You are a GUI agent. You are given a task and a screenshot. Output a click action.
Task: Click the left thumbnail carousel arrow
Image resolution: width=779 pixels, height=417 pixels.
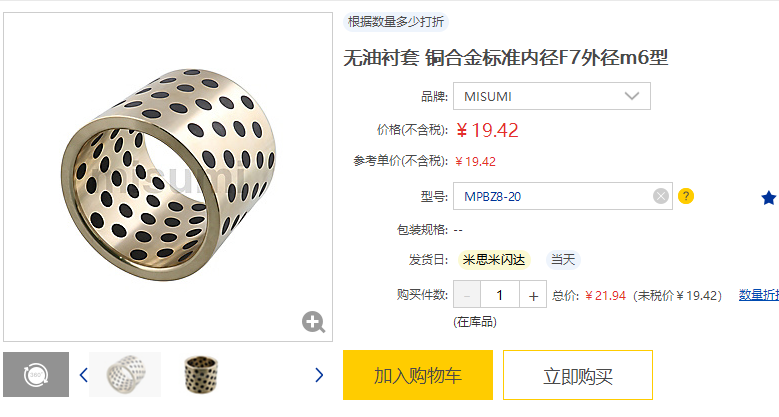click(x=83, y=374)
